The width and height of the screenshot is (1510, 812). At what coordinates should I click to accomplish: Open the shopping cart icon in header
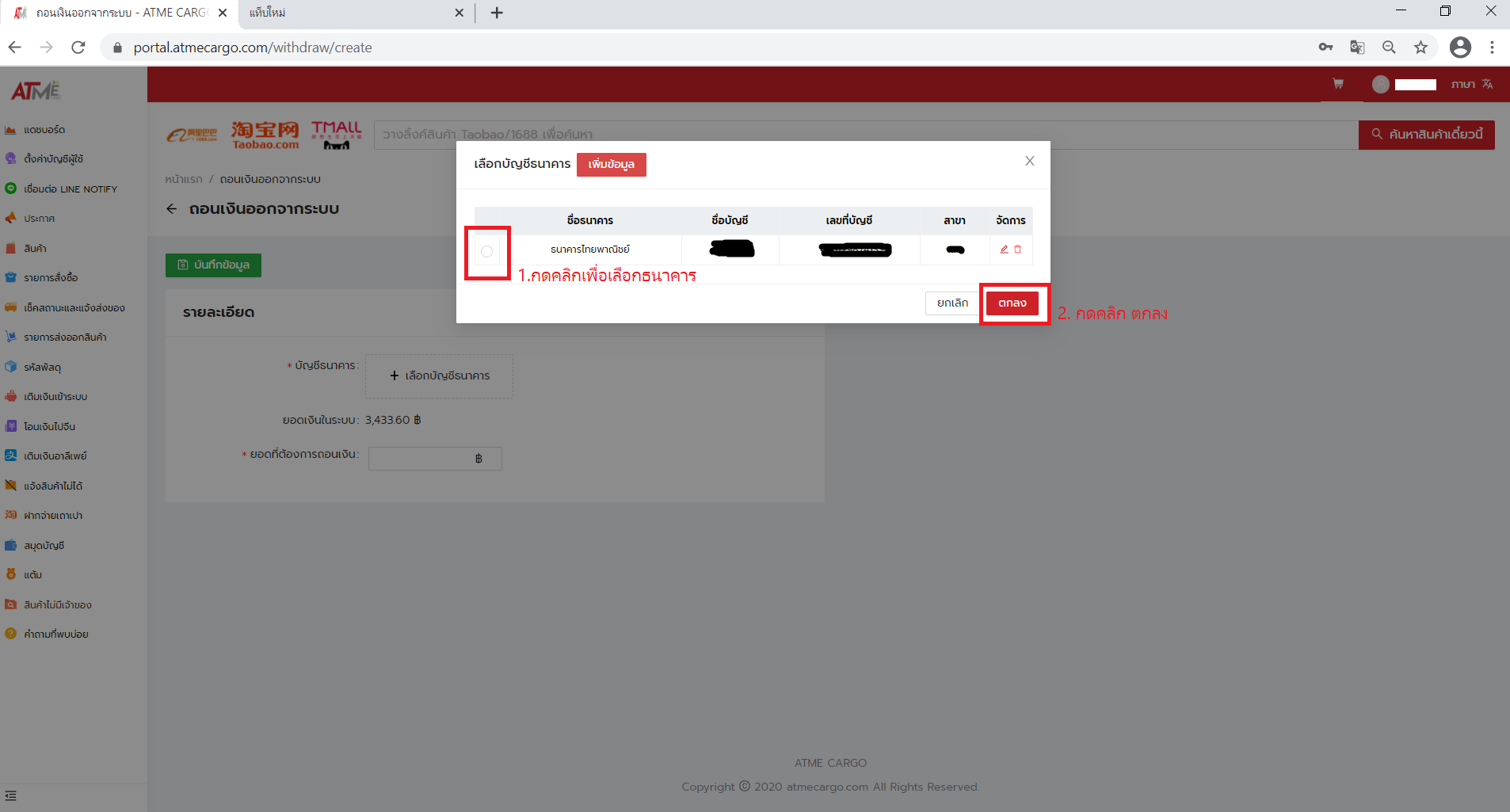tap(1338, 84)
